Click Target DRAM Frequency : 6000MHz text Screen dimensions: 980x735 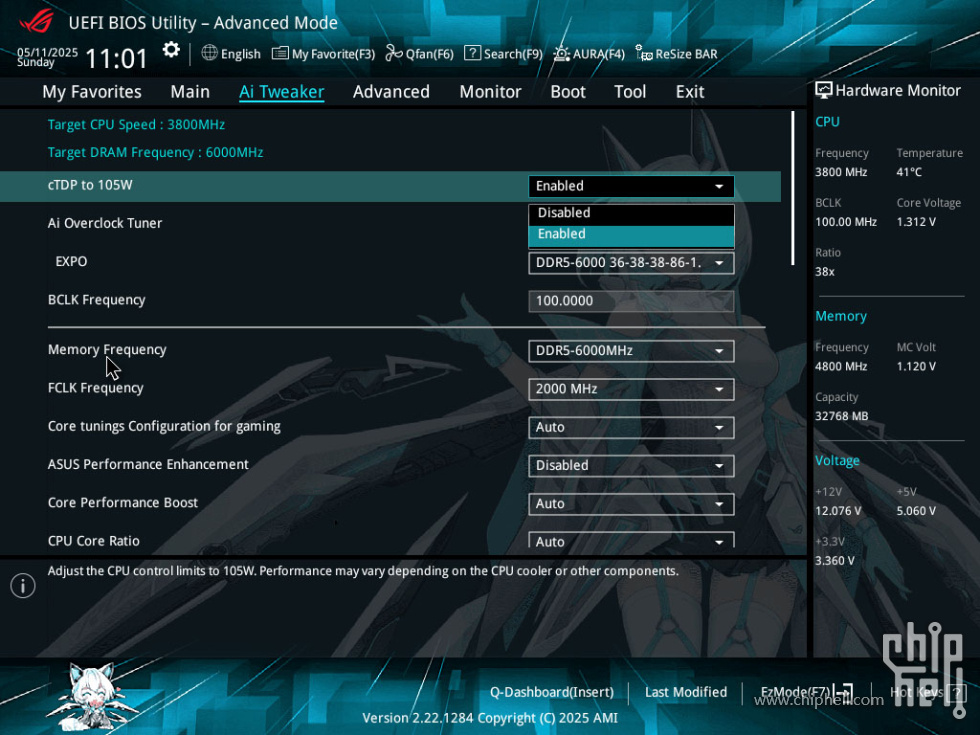[x=156, y=152]
